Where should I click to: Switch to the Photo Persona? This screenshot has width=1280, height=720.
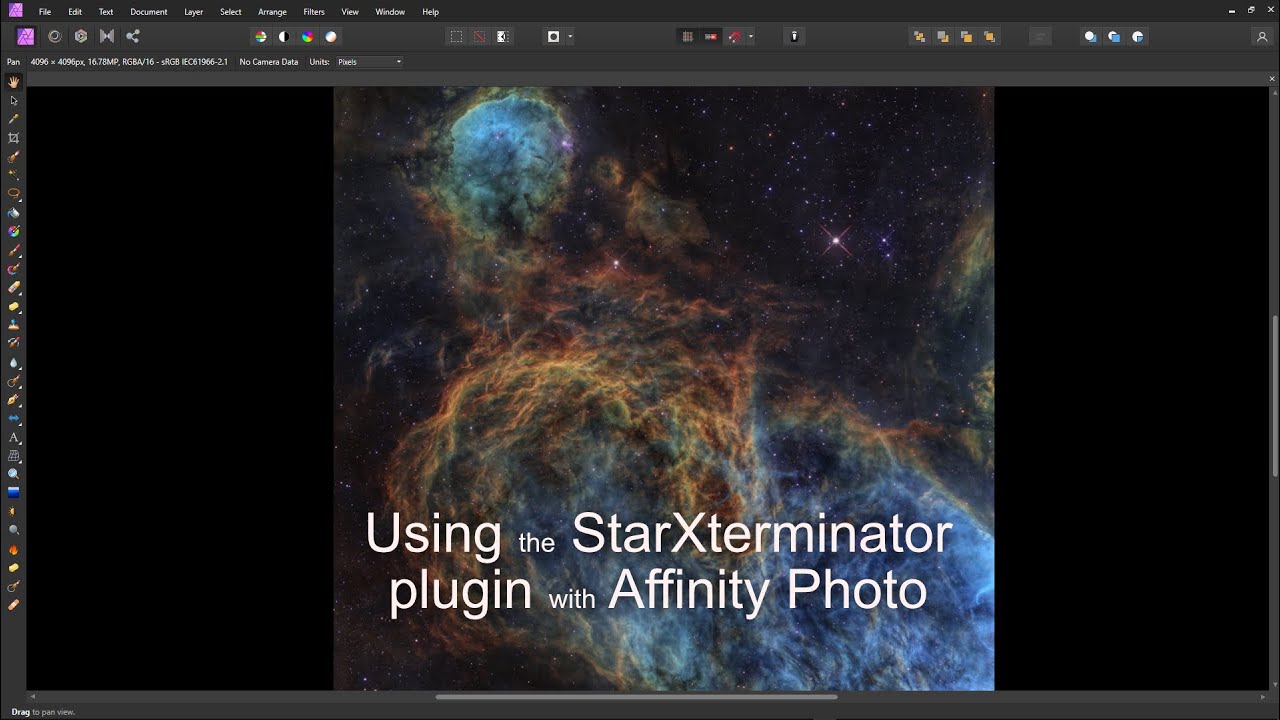26,36
